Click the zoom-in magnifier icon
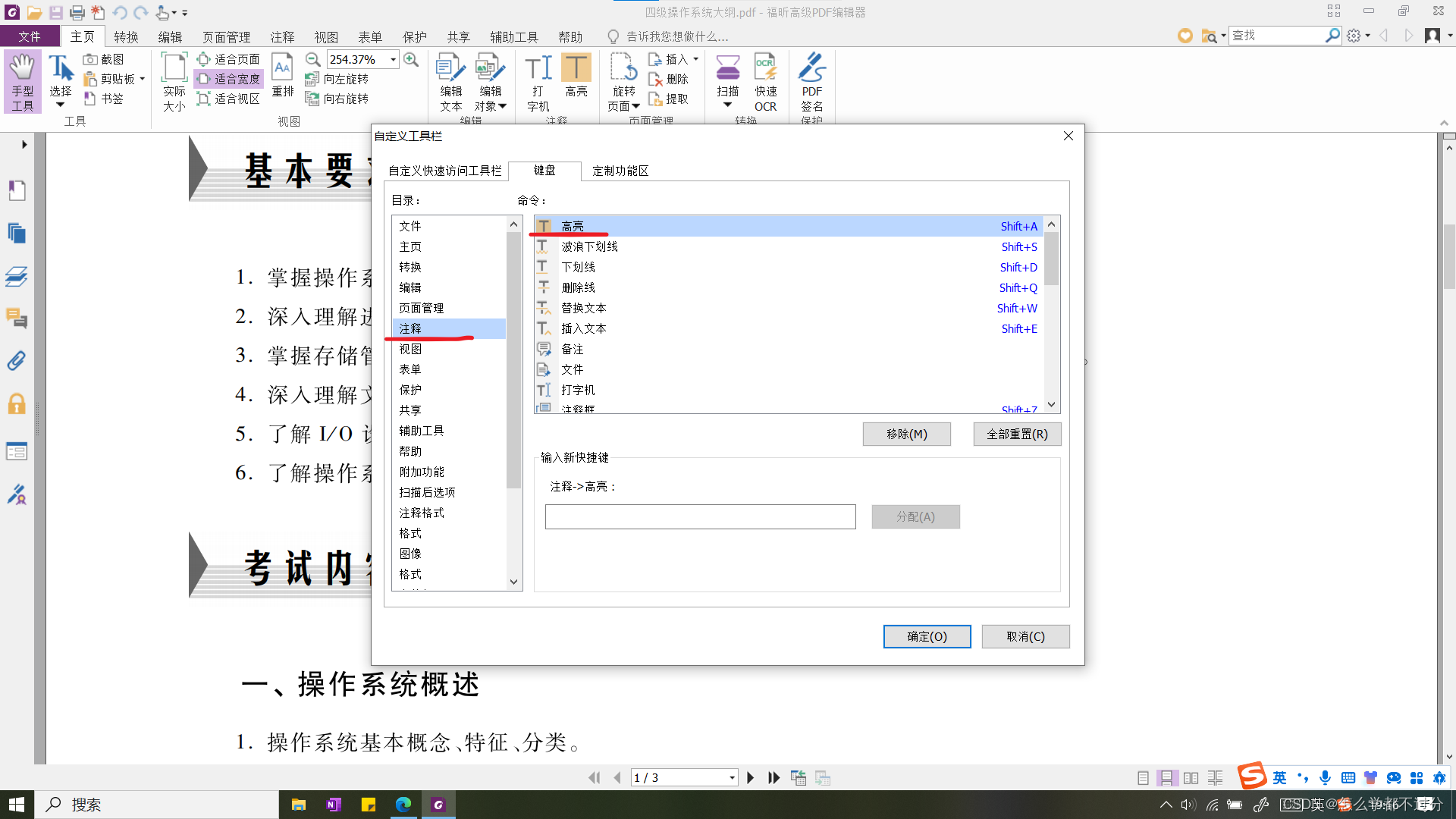 click(x=411, y=59)
